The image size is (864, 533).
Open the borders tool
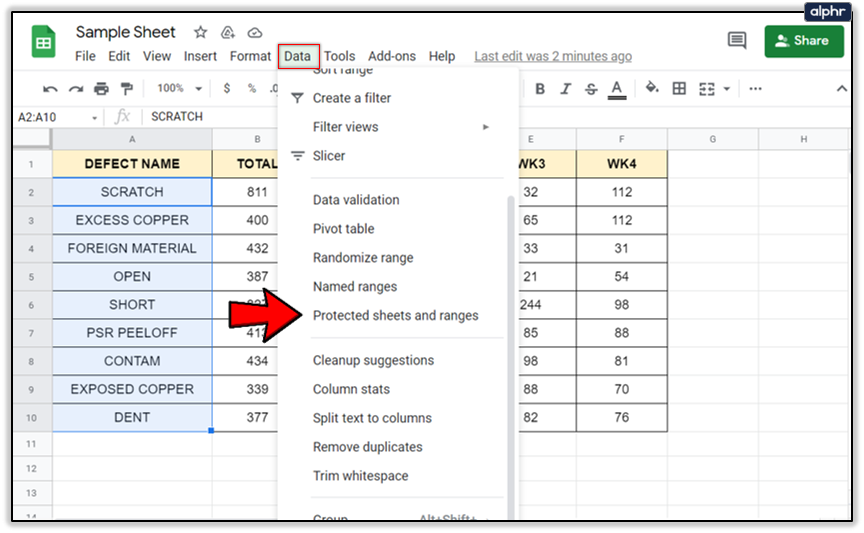(680, 89)
